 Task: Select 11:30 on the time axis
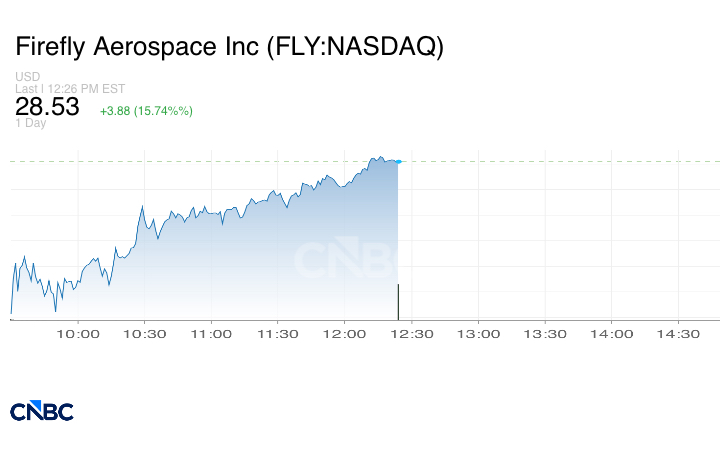278,334
